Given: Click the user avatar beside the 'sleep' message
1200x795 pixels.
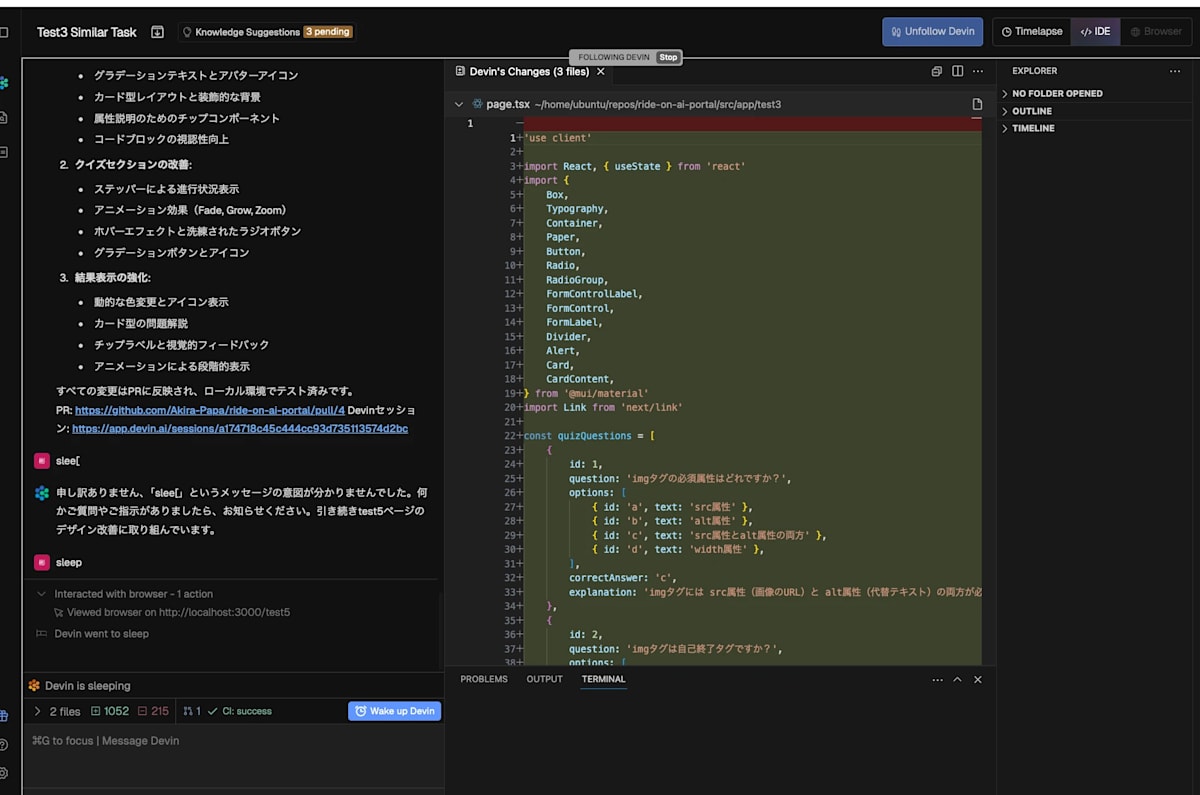Looking at the screenshot, I should point(41,563).
